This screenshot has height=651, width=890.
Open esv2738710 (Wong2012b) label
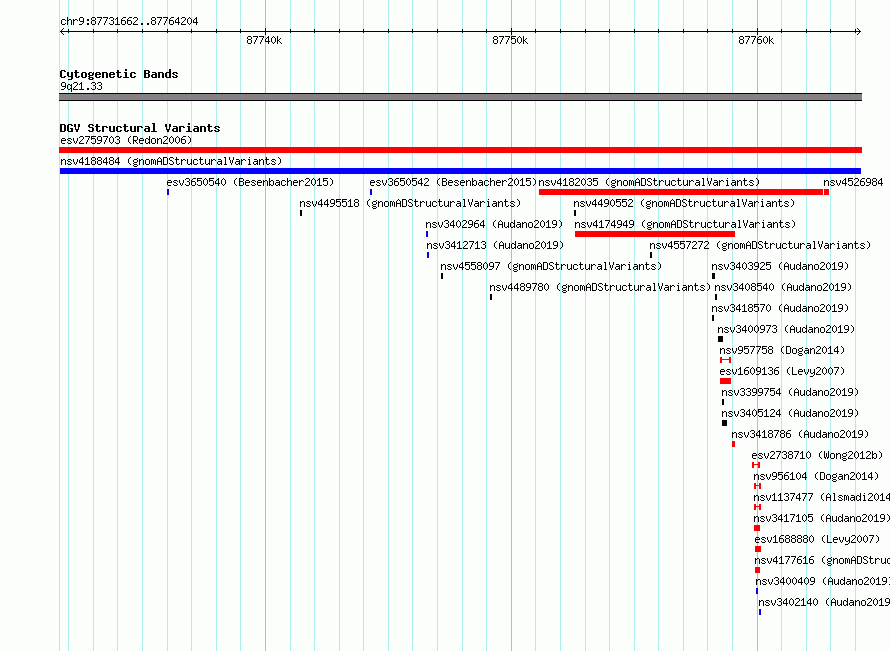pyautogui.click(x=817, y=455)
